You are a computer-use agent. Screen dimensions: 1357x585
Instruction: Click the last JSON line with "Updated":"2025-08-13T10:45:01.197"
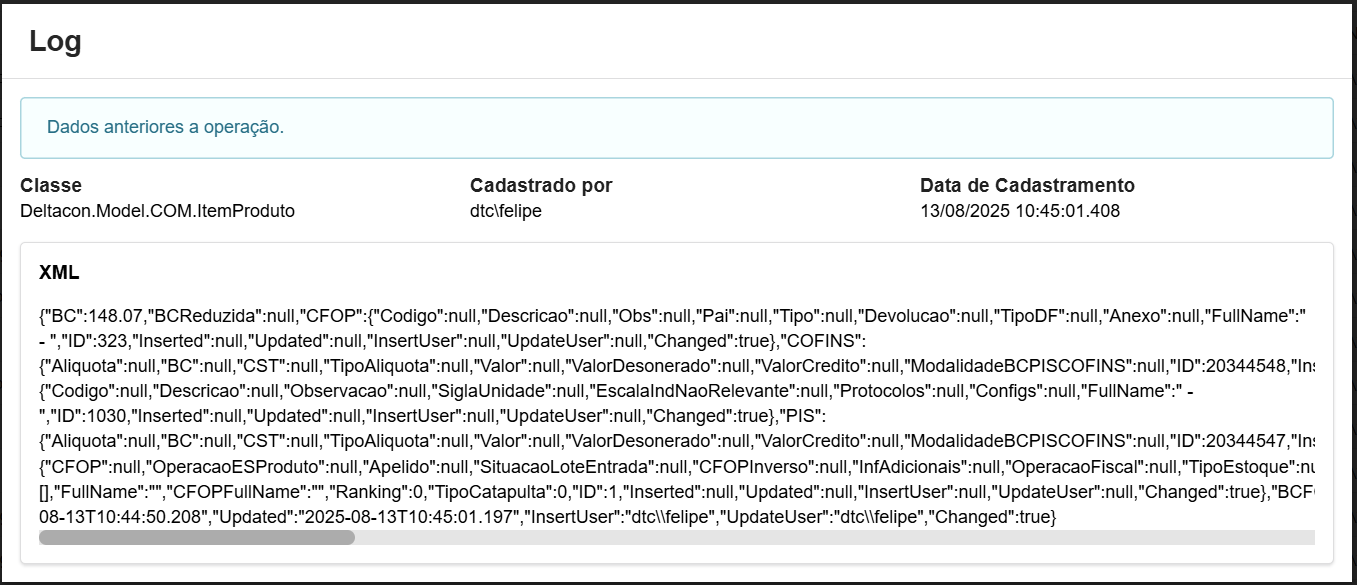(x=548, y=516)
